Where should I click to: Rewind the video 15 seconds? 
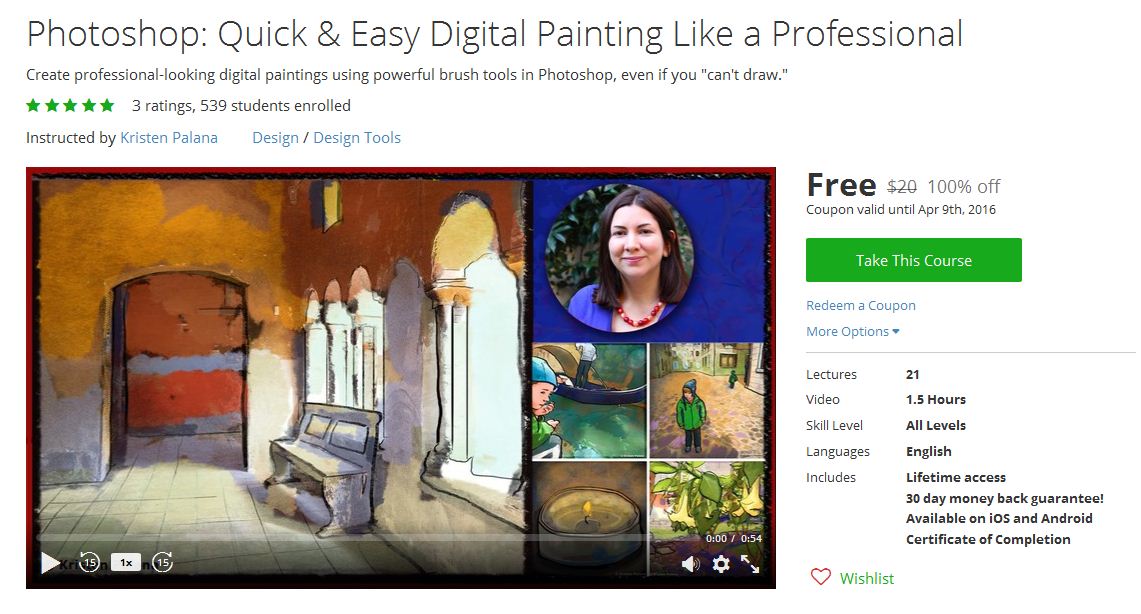(x=90, y=562)
